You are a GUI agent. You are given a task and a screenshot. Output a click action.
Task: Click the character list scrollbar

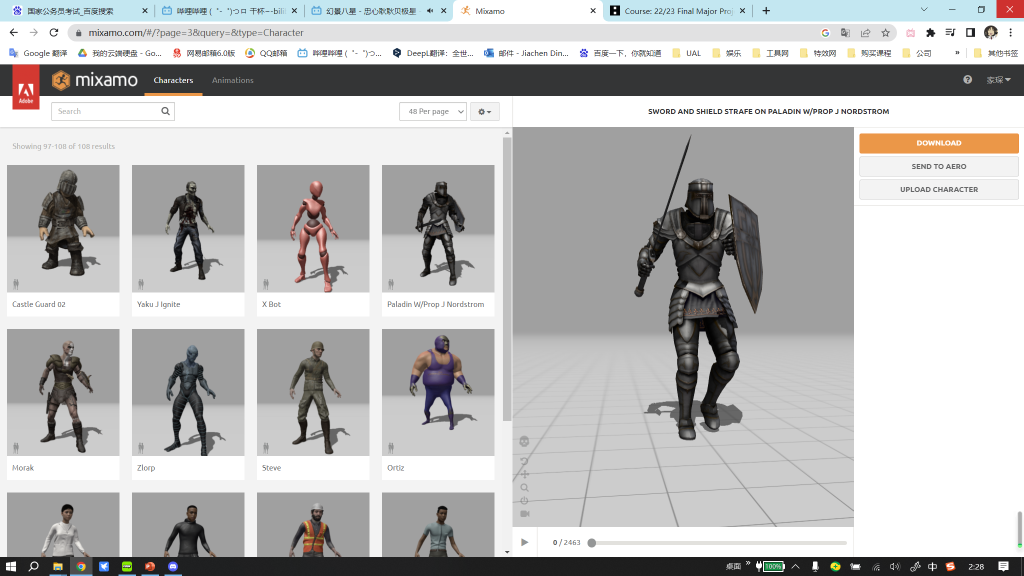[507, 280]
